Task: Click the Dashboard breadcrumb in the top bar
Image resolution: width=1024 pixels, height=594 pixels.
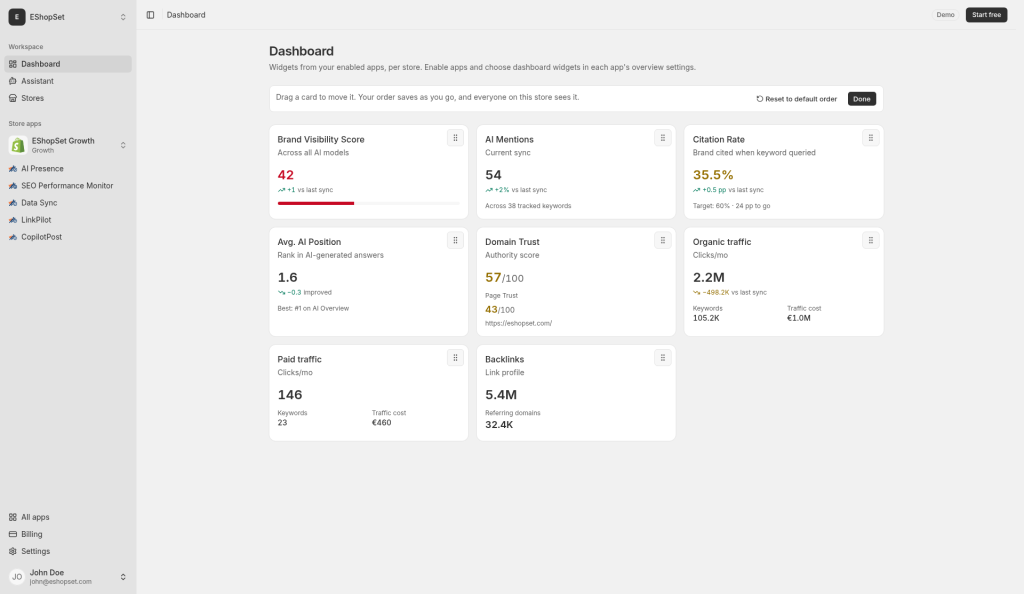Action: 186,15
